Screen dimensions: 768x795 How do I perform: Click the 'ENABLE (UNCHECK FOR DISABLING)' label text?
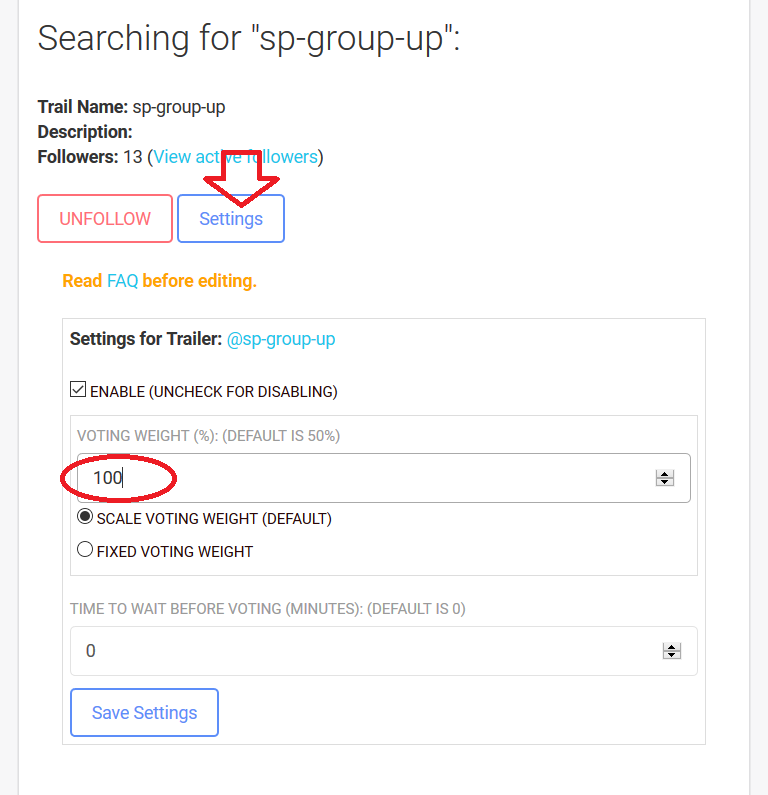point(213,392)
